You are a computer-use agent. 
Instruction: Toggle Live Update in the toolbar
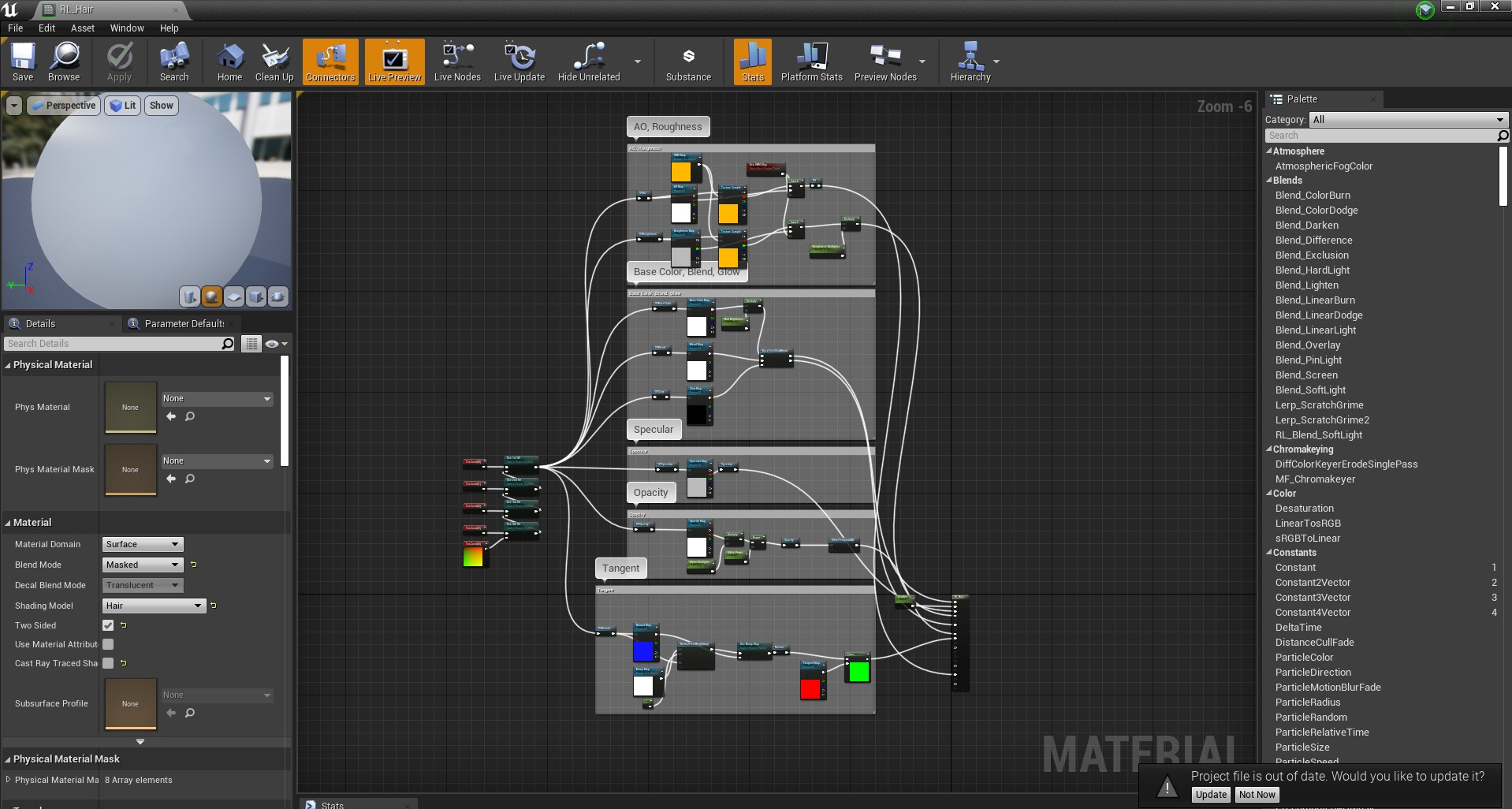pyautogui.click(x=520, y=62)
